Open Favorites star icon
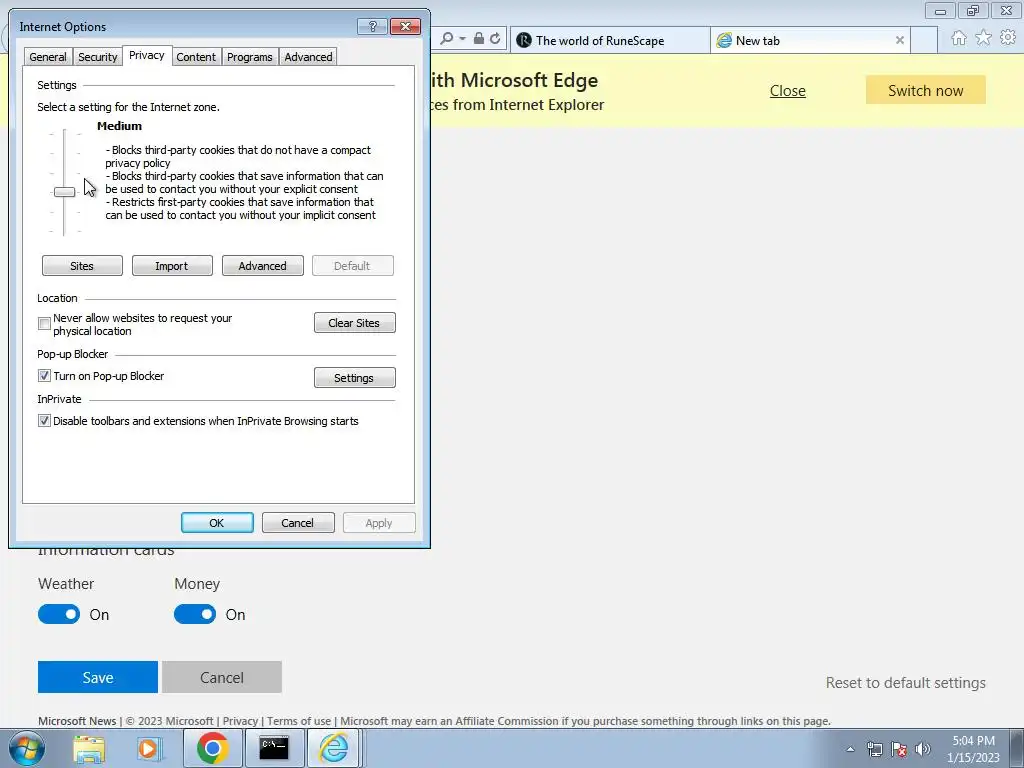 click(x=983, y=38)
